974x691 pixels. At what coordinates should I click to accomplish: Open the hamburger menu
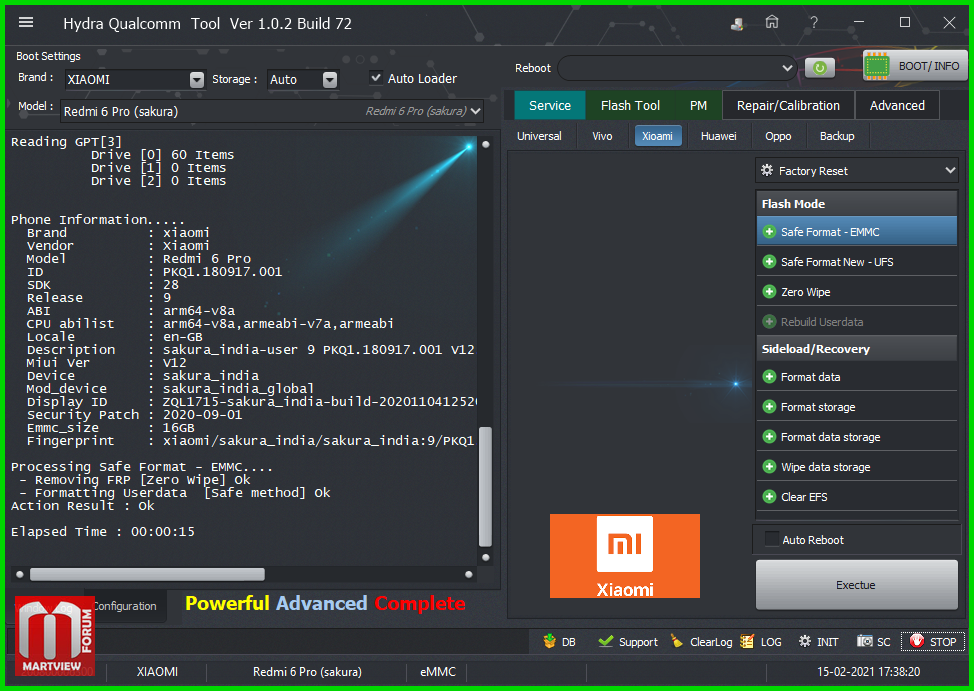tap(26, 23)
